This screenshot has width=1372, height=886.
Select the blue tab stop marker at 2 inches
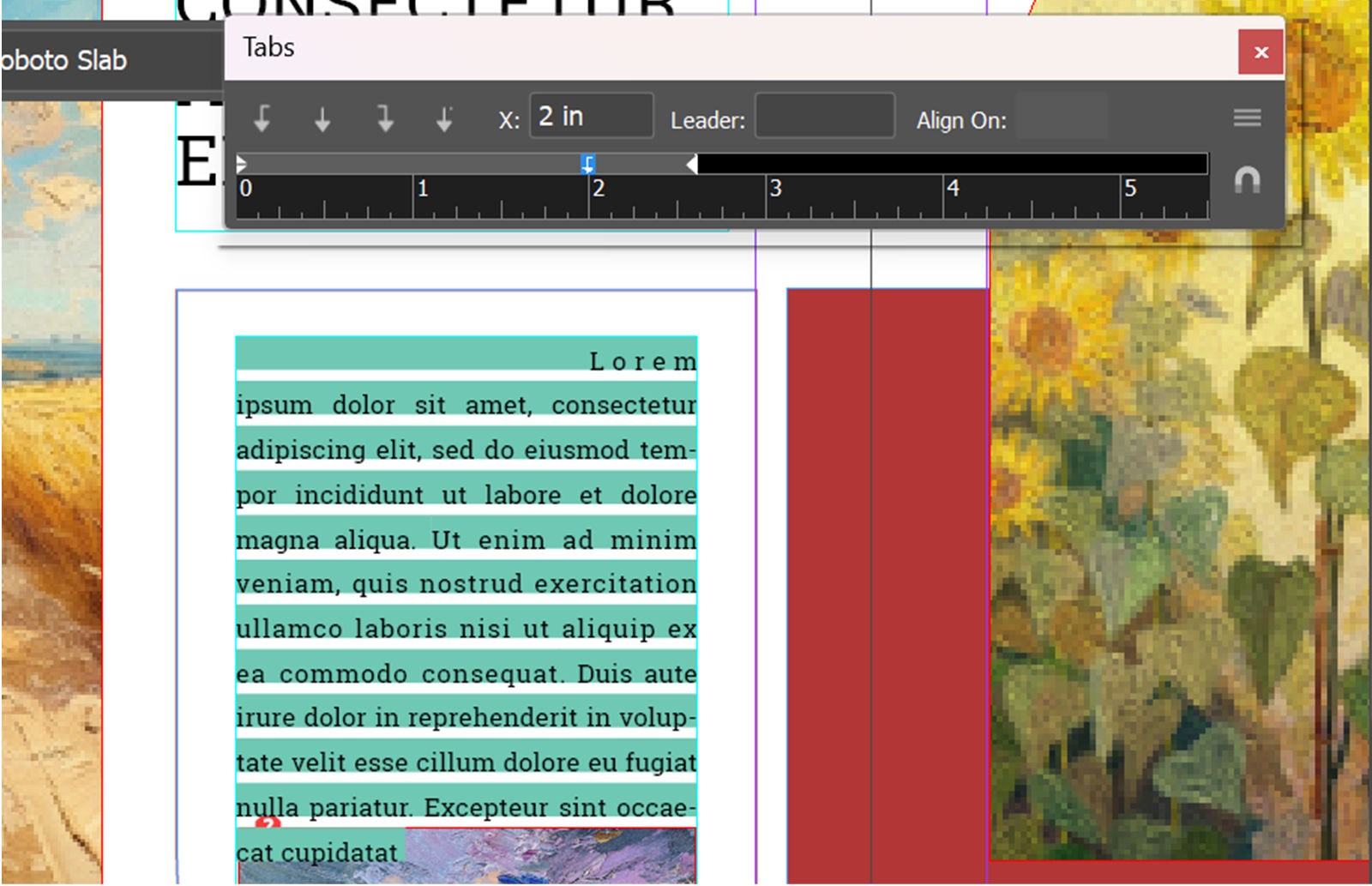tap(588, 164)
